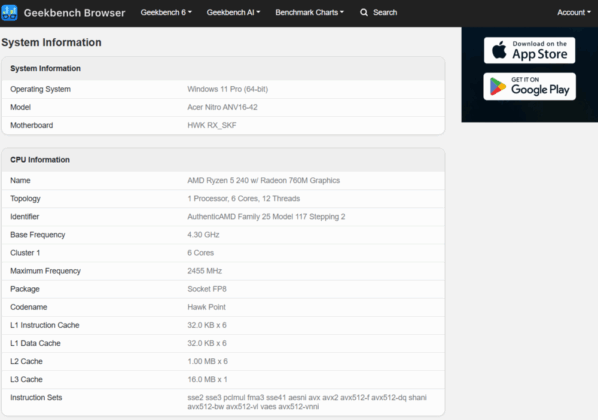Click the Acer Nitro ANV16-42 model value
Viewport: 598px width, 420px height.
[x=222, y=107]
